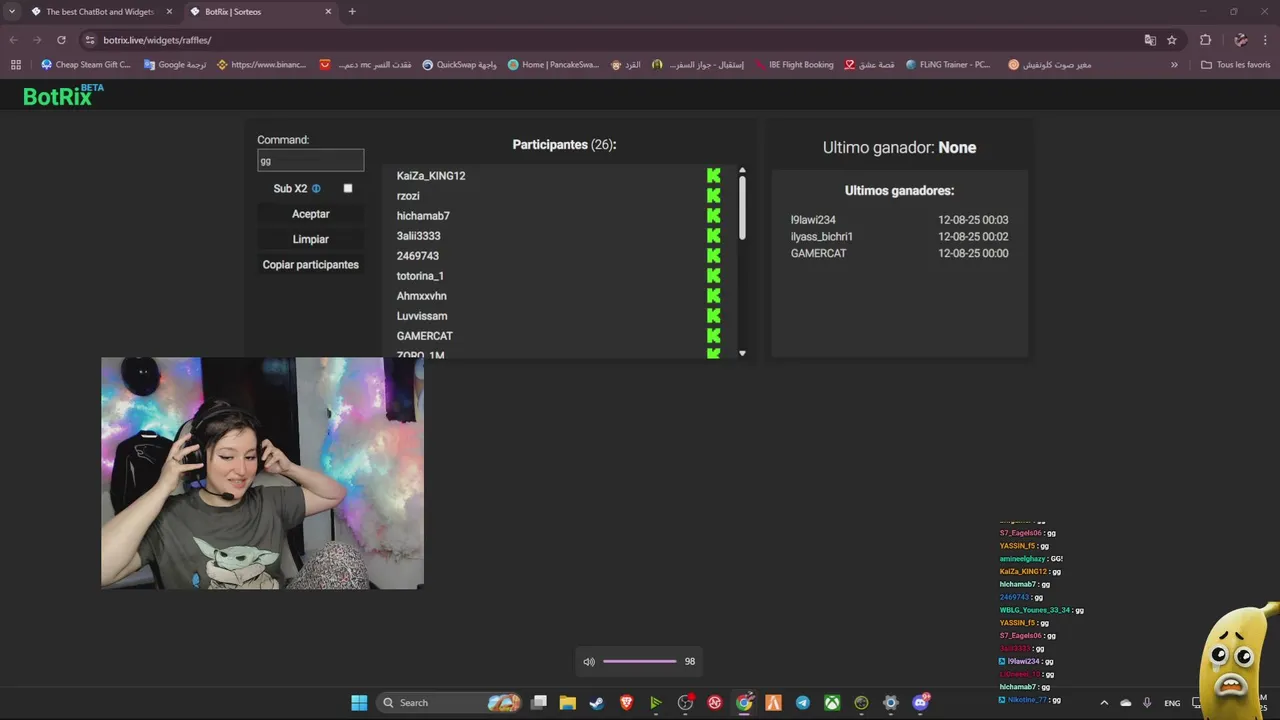Show hidden system tray icons

tap(1104, 703)
